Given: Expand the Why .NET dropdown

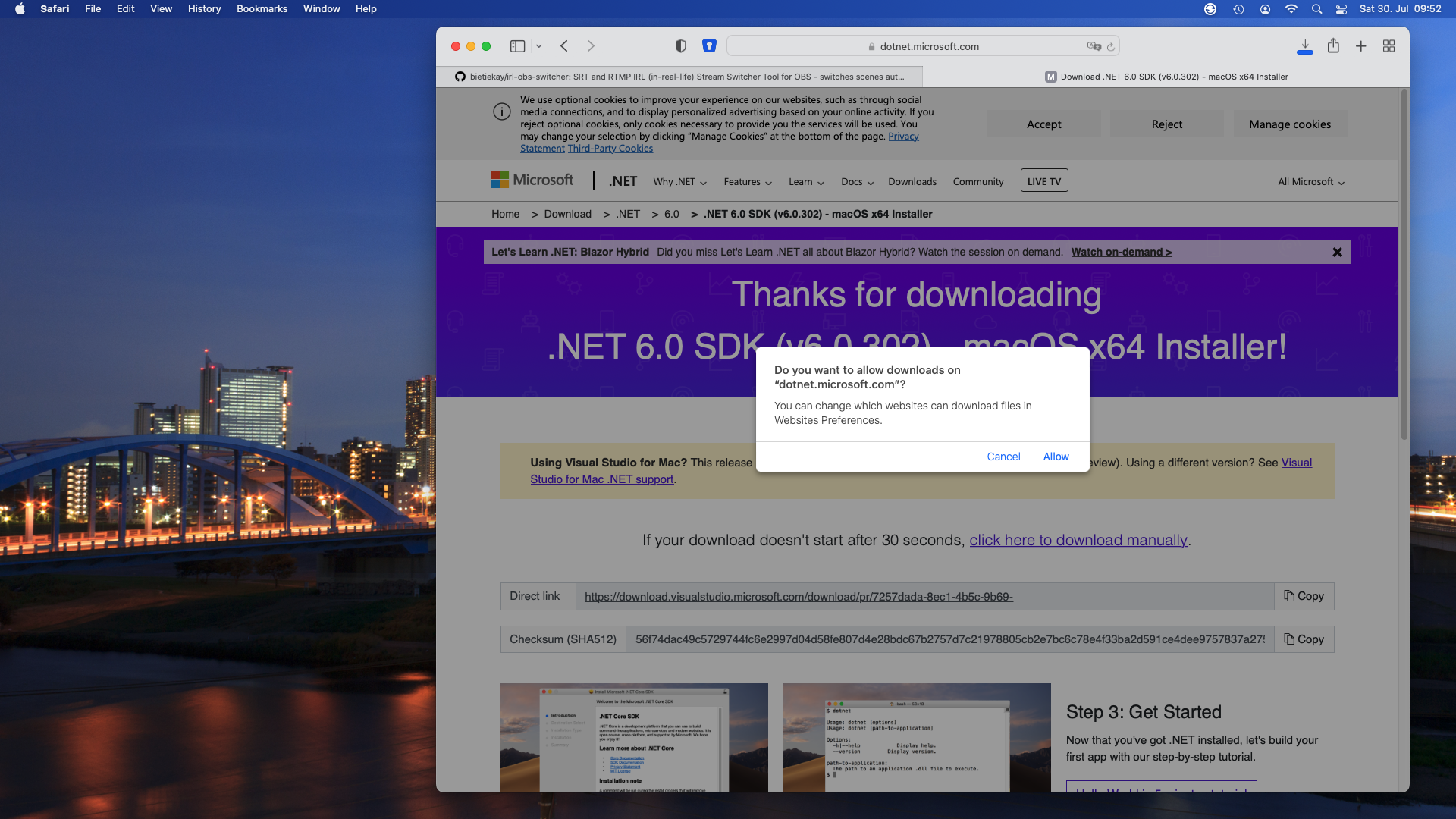Looking at the screenshot, I should [679, 182].
